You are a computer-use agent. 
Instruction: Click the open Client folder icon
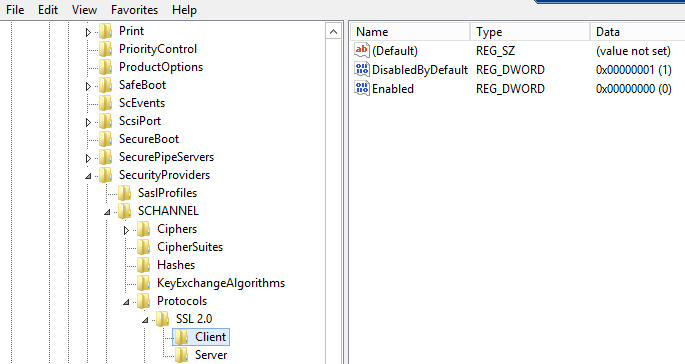(x=181, y=337)
